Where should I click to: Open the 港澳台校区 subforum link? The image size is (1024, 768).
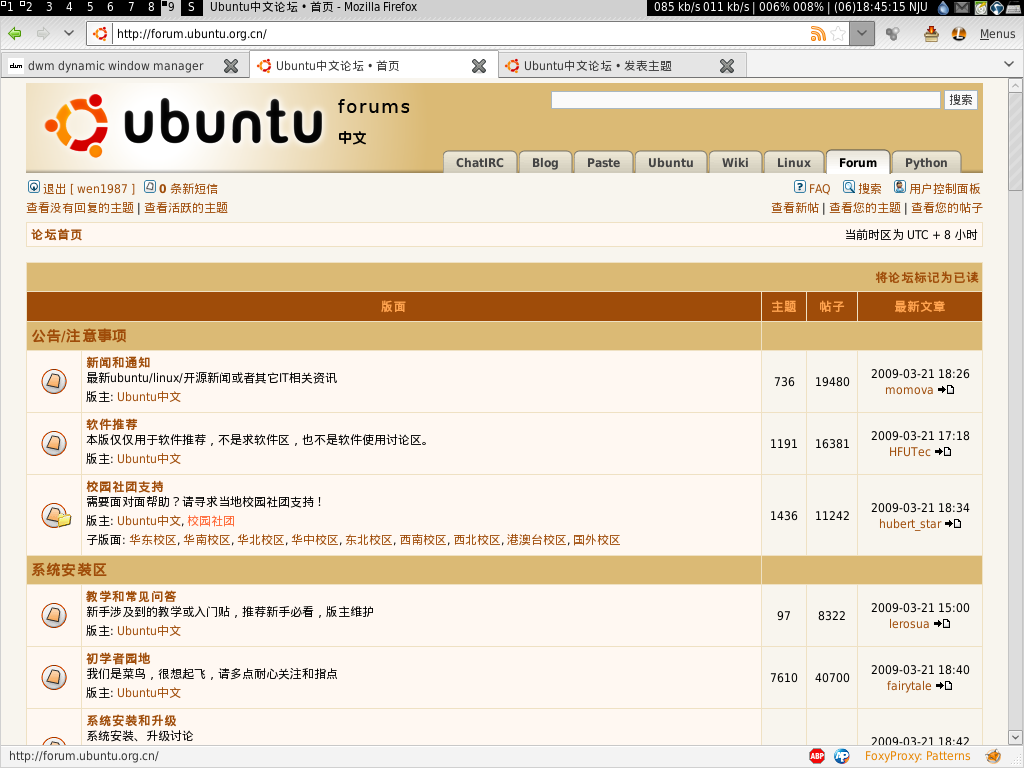536,540
